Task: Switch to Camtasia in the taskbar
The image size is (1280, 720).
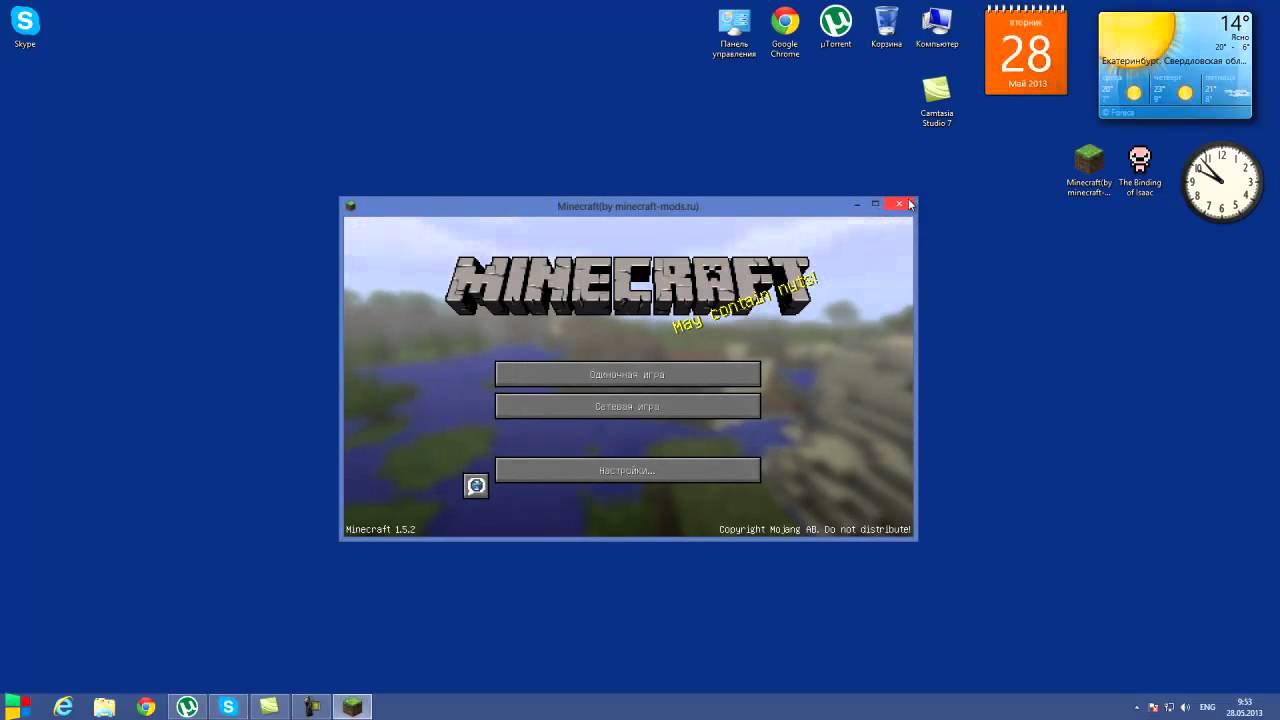Action: coord(269,707)
